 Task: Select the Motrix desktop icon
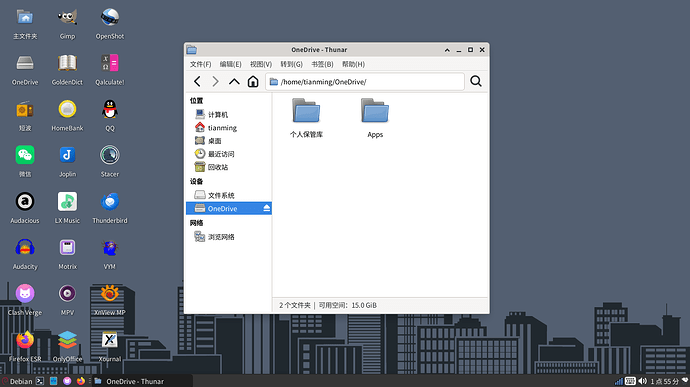click(x=67, y=254)
